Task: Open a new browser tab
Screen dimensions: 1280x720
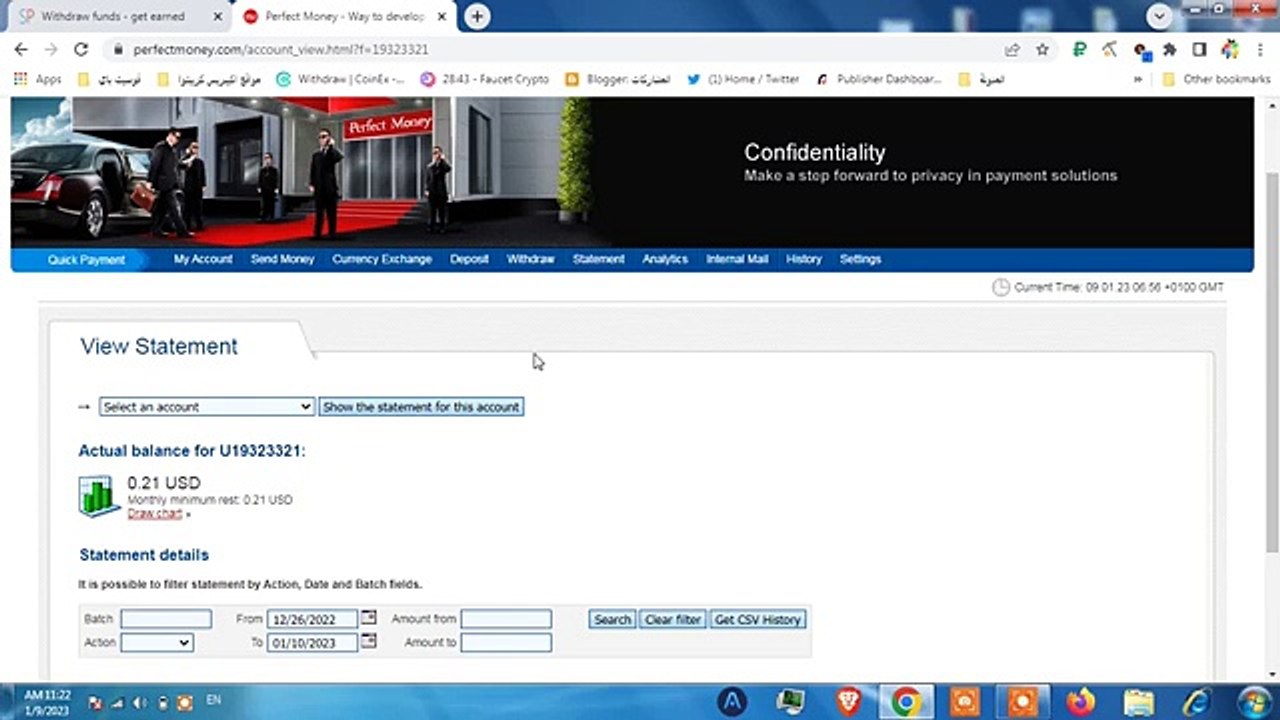Action: [x=477, y=16]
